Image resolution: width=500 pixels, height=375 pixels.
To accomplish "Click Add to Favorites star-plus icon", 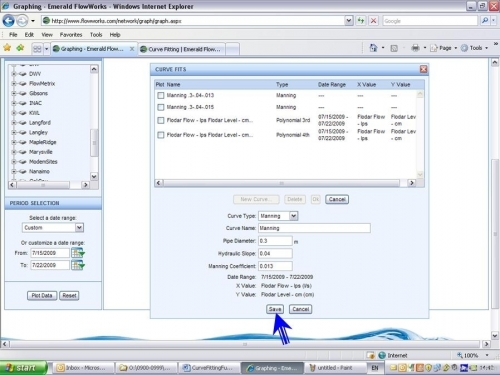I will point(20,48).
